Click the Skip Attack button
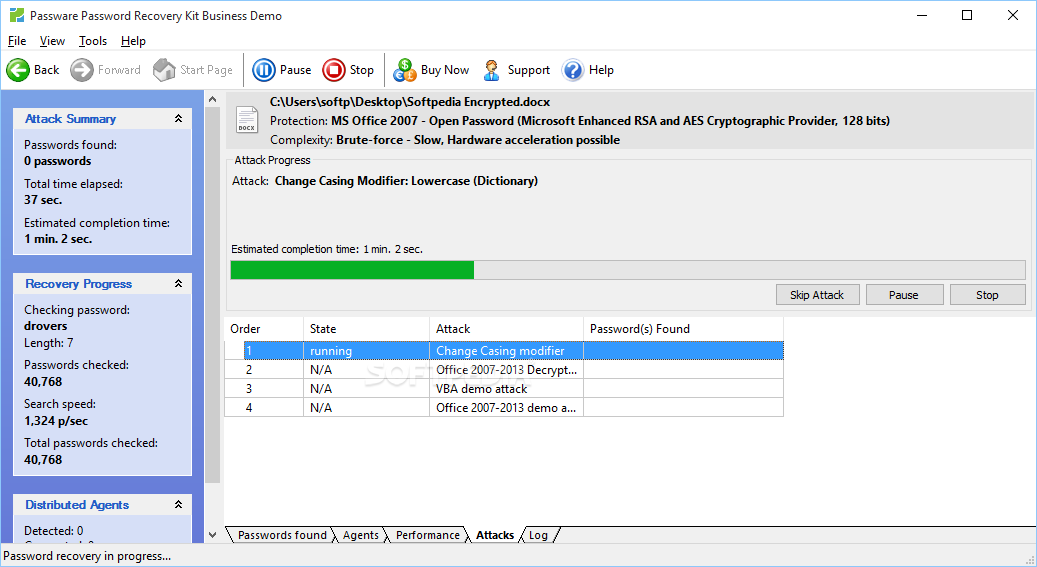1037x567 pixels. click(817, 295)
